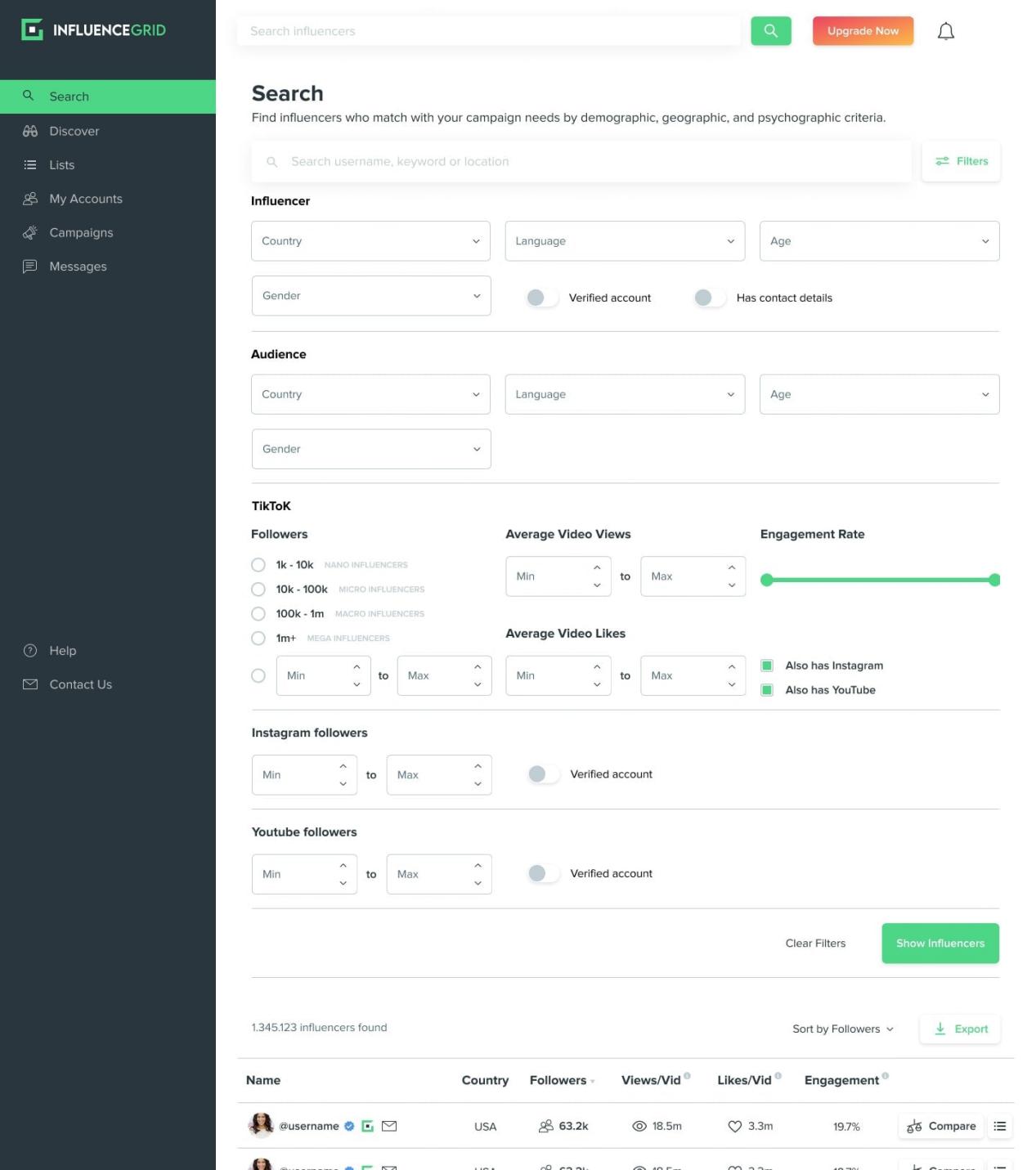
Task: Click the sliders icon on Filters button
Action: pos(943,161)
